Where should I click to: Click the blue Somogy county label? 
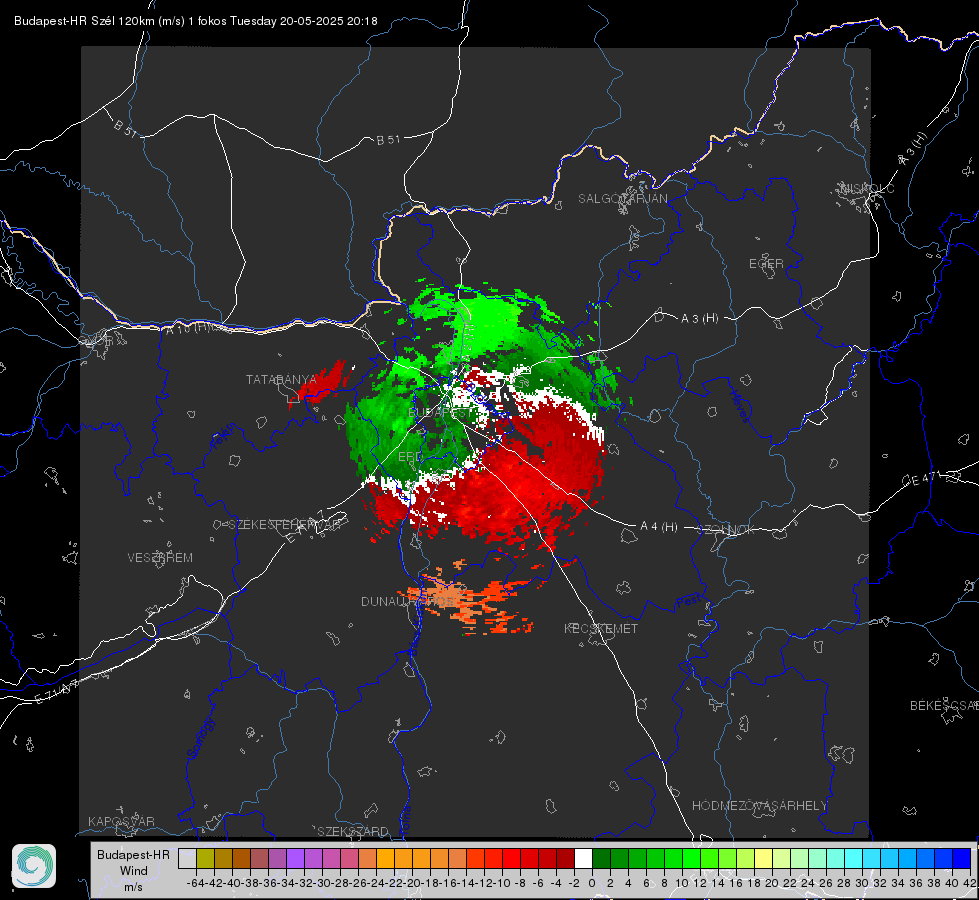199,738
